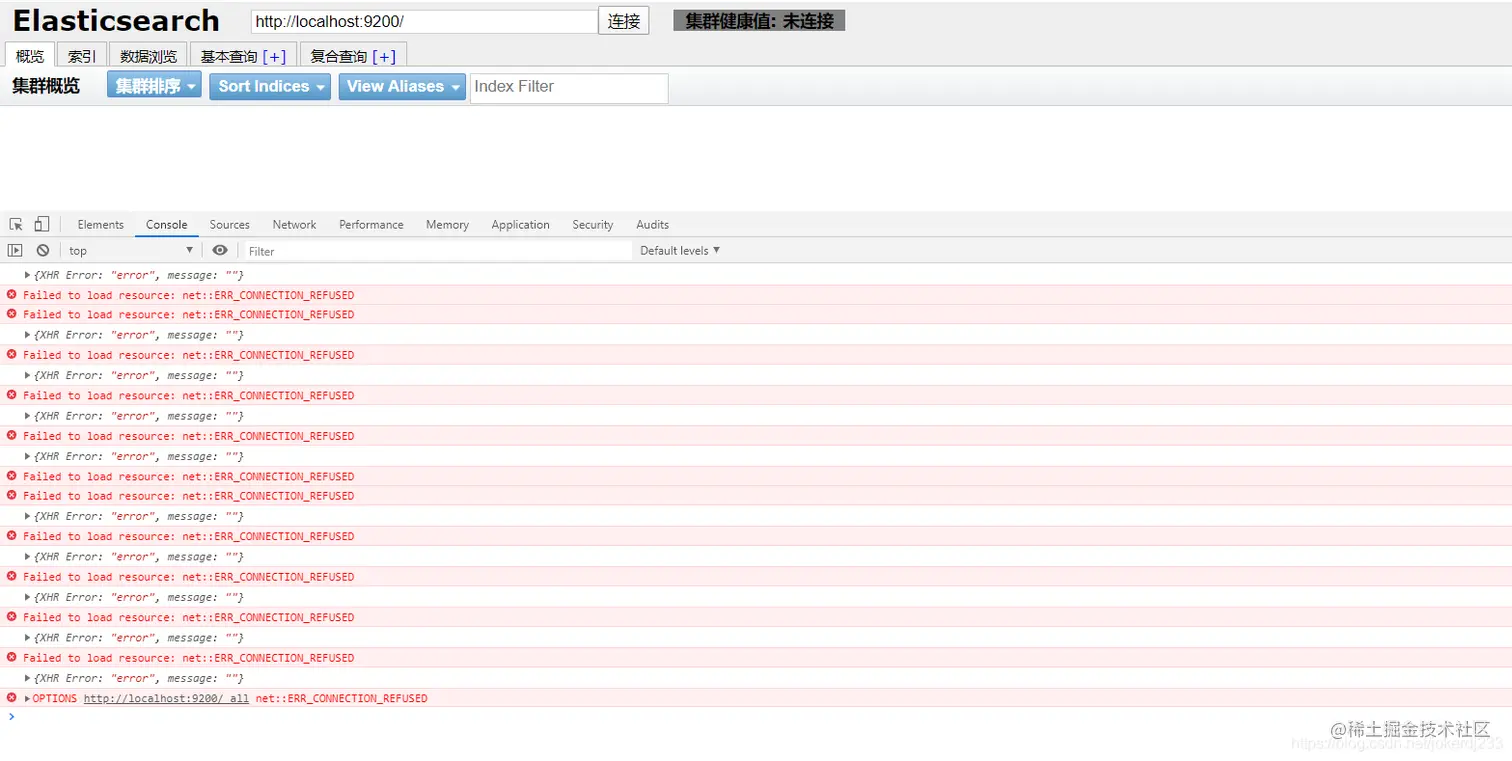Click the 连接 connect button
The image size is (1512, 761).
(624, 21)
